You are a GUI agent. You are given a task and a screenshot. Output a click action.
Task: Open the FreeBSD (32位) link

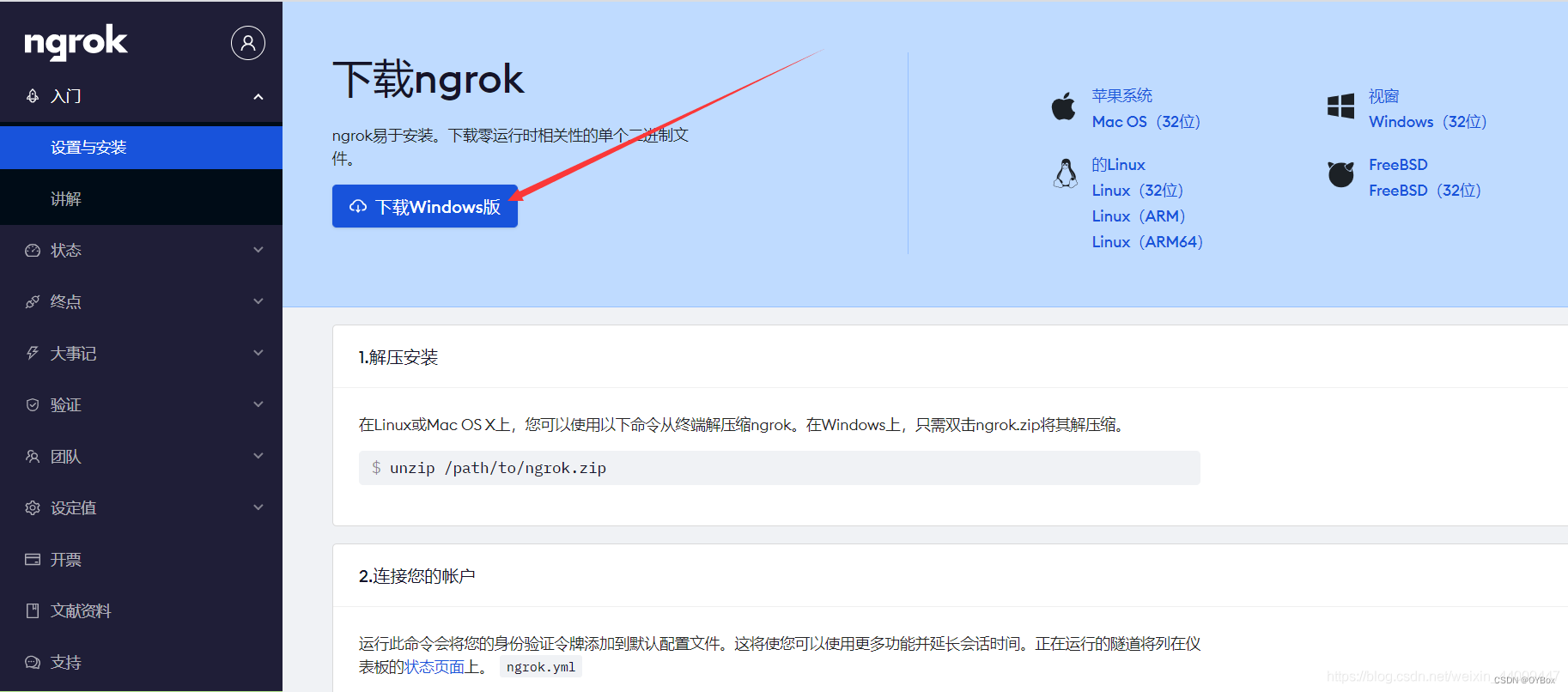point(1425,191)
